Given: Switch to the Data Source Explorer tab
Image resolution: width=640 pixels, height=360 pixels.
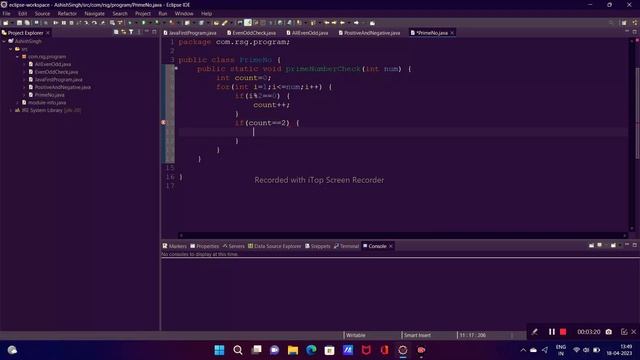Looking at the screenshot, I should (x=274, y=246).
